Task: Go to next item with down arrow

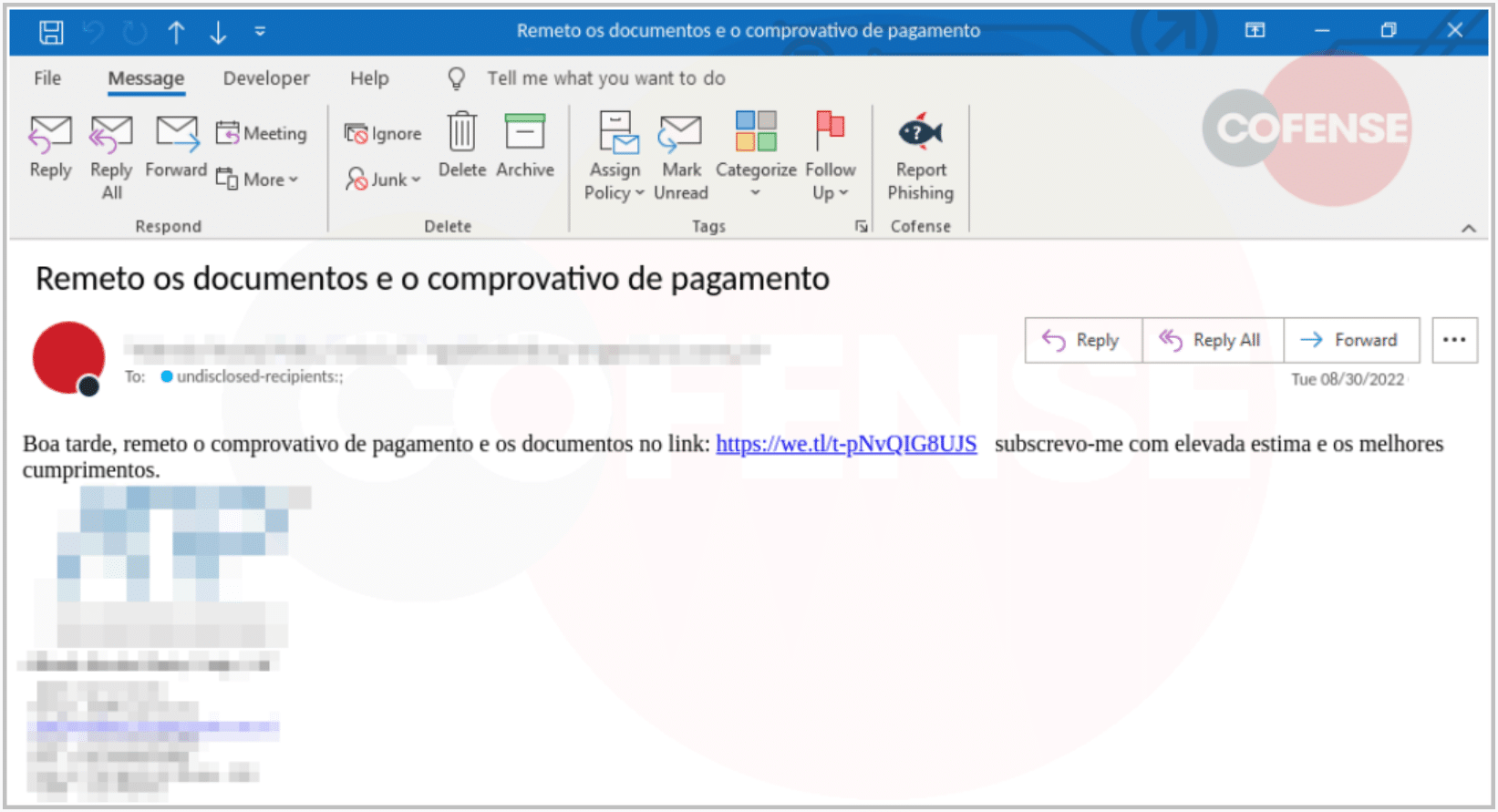Action: click(x=218, y=33)
